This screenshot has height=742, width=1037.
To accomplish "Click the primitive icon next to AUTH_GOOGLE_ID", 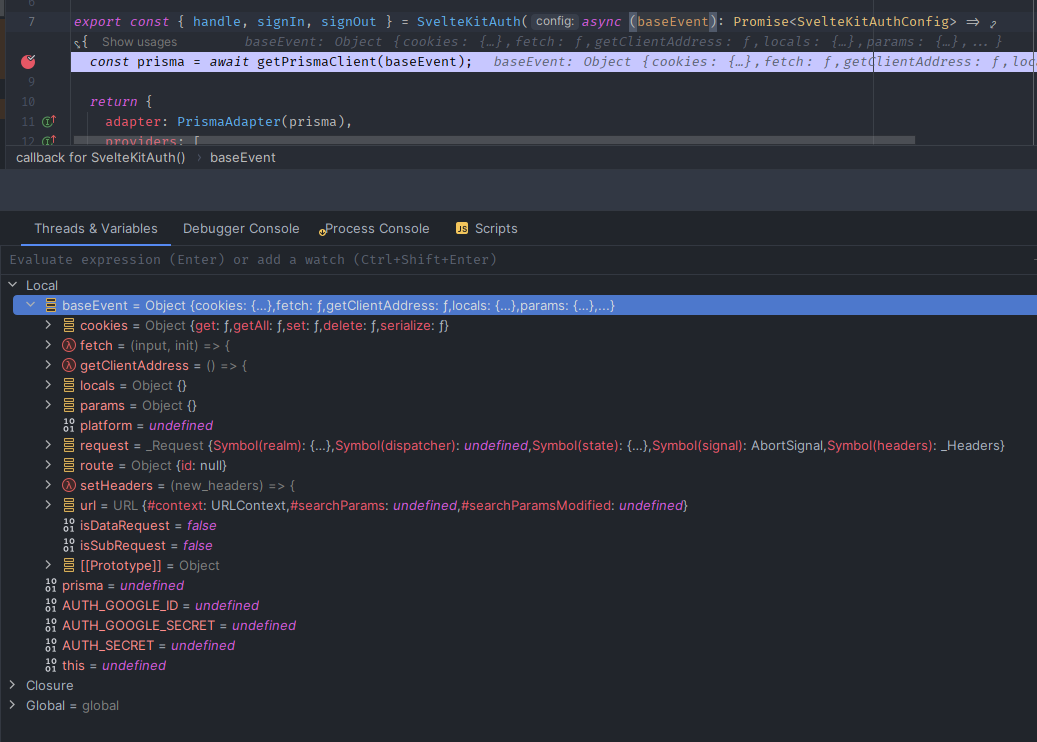I will (51, 606).
